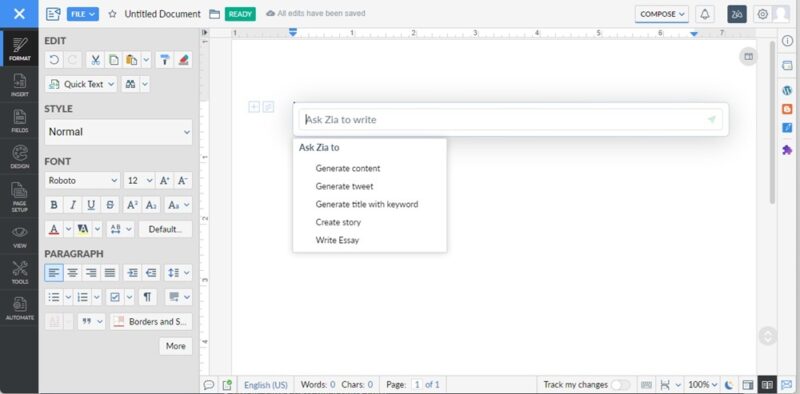Viewport: 800px width, 394px height.
Task: Click the mail icon in status bar
Action: tap(787, 385)
